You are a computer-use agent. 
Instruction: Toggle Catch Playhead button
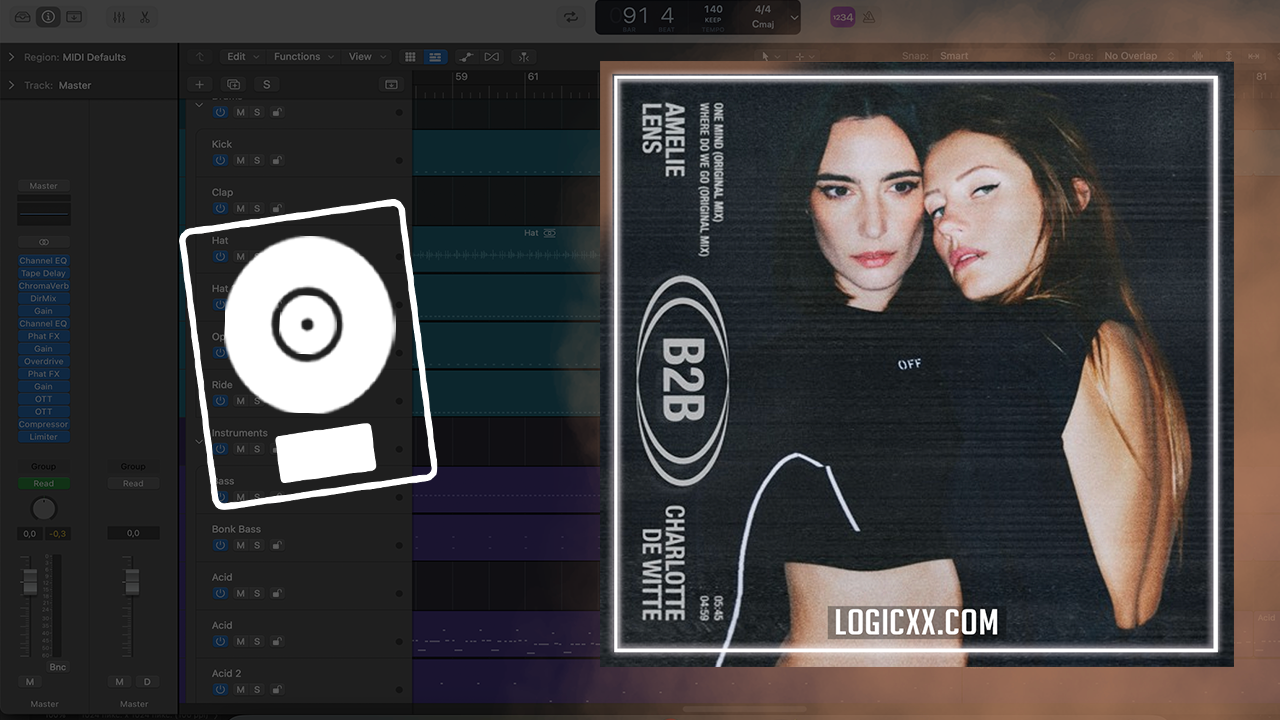click(x=524, y=57)
